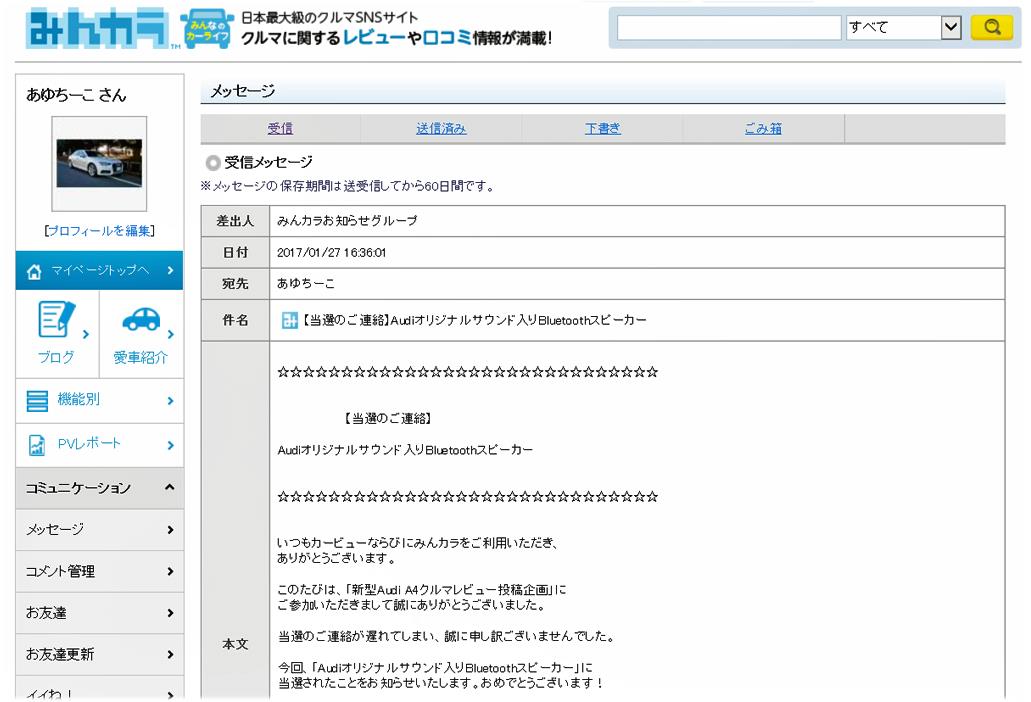
Task: Open the ブログ label link
Action: (56, 357)
